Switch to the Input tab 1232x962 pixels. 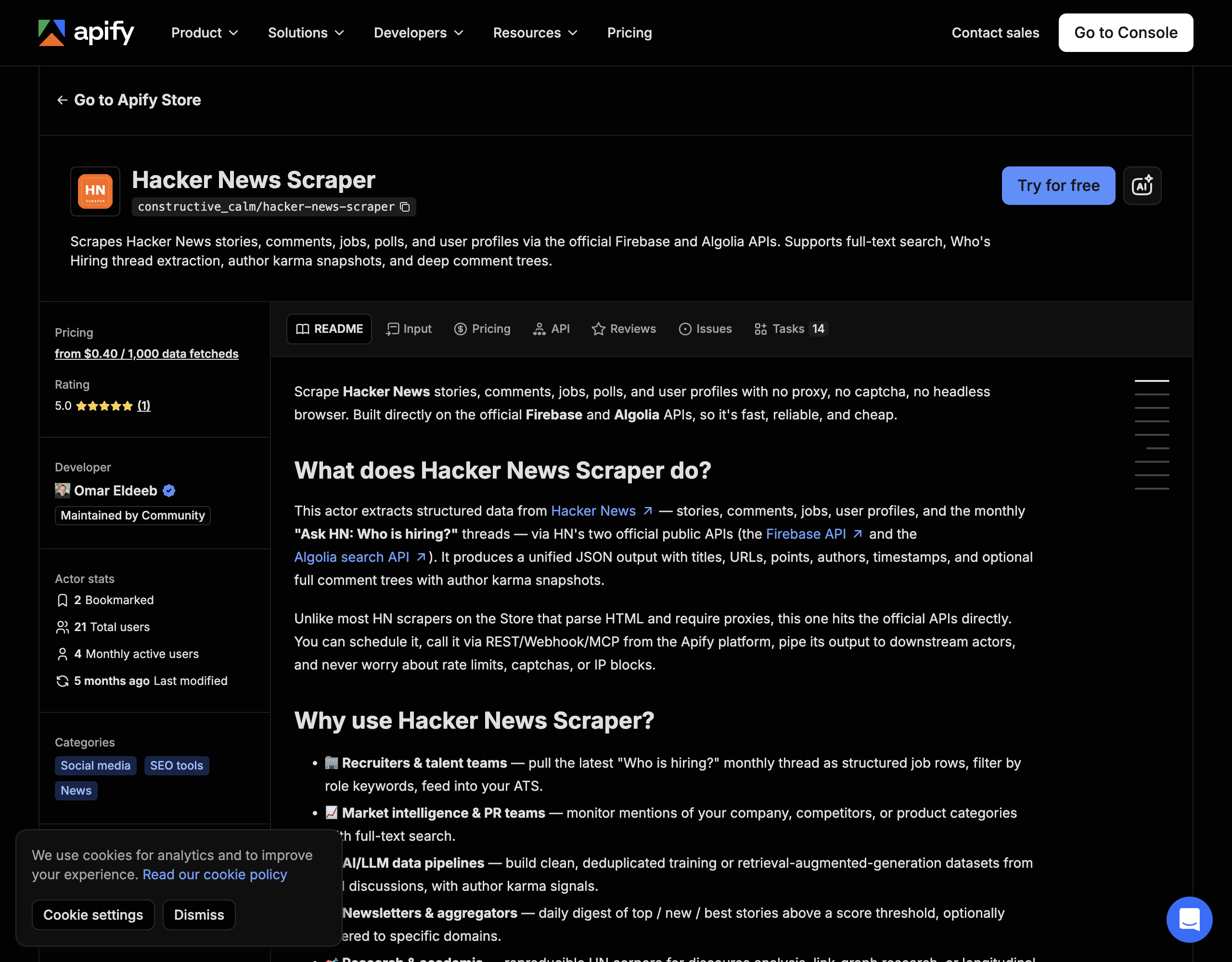click(409, 329)
